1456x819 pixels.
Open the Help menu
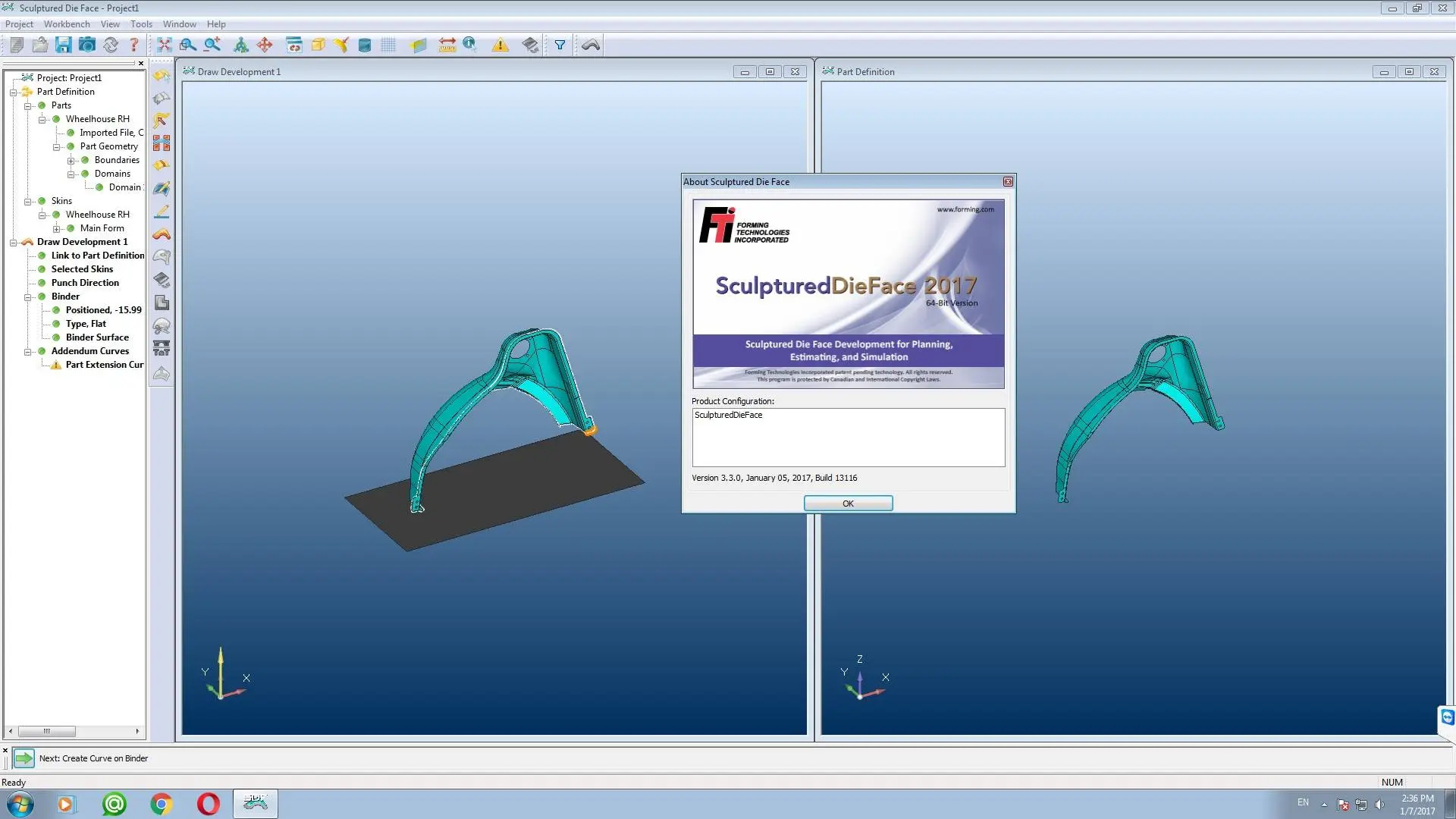point(216,24)
